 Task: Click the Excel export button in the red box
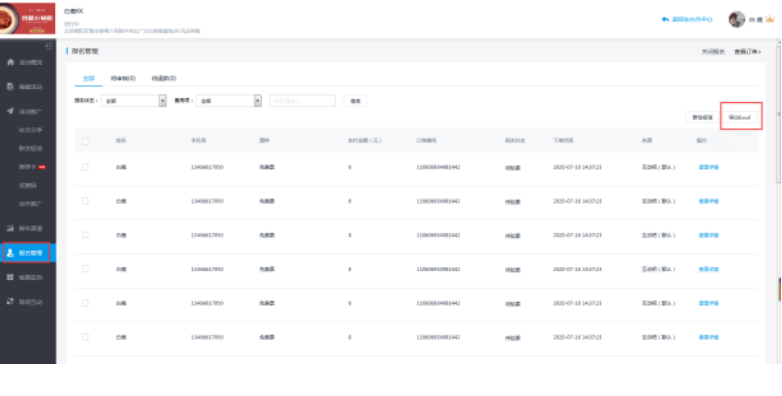[740, 117]
